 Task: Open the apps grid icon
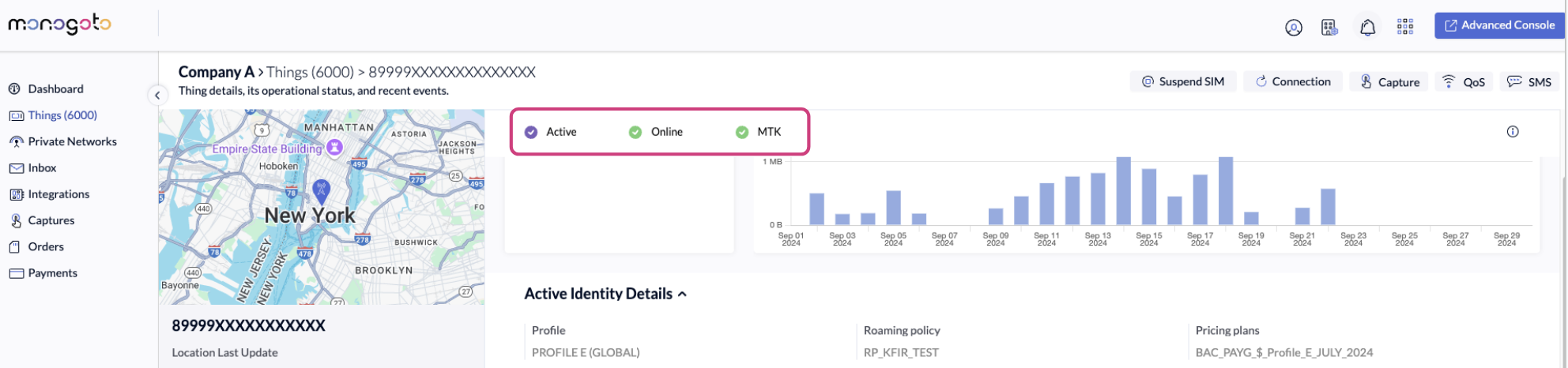pyautogui.click(x=1404, y=27)
